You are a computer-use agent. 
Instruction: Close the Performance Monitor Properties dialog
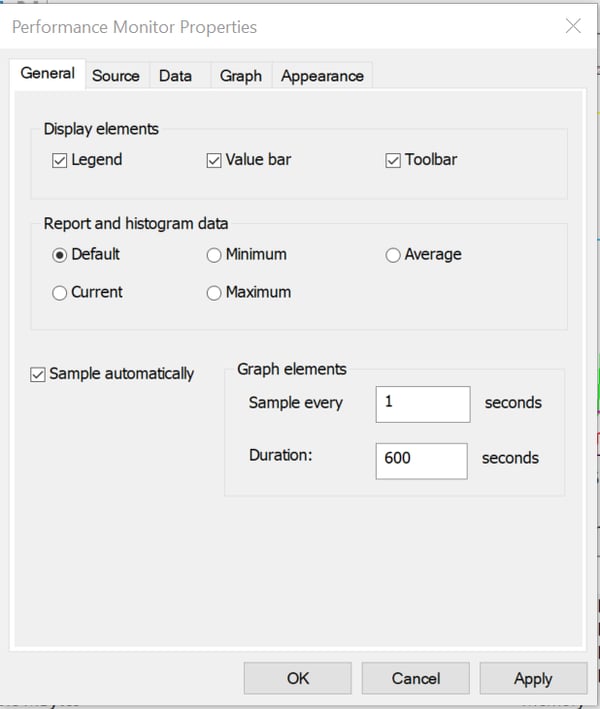(573, 27)
